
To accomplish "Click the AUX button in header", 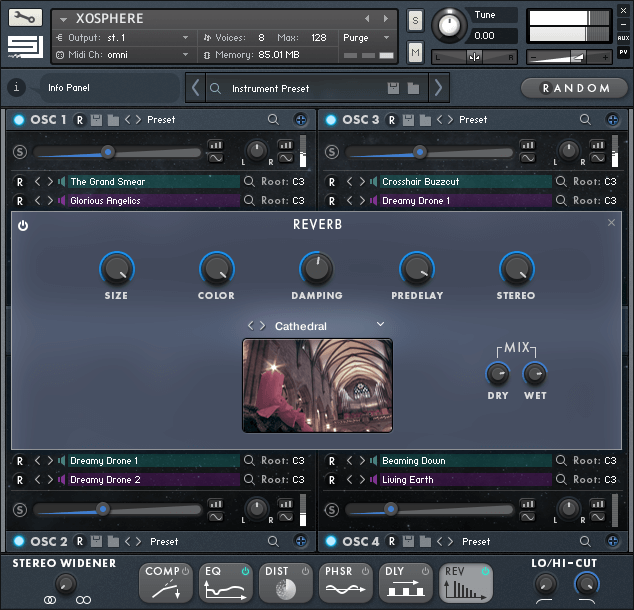I will 623,38.
